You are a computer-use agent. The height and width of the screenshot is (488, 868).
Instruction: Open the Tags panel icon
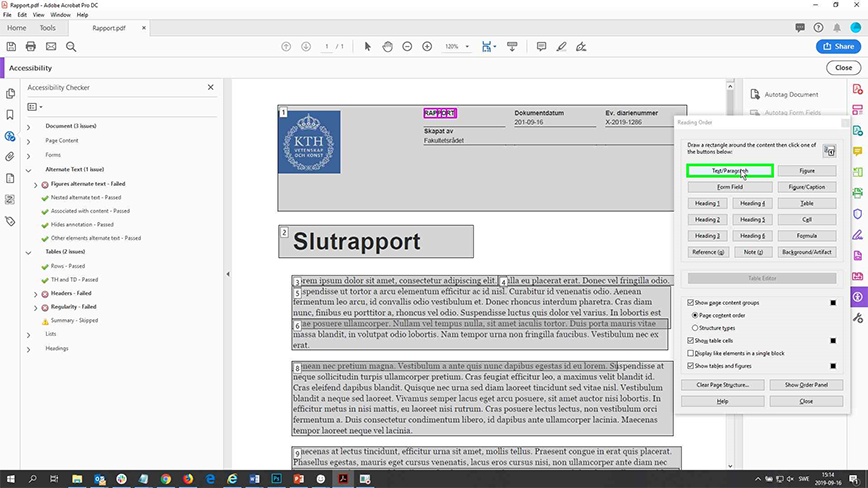(10, 221)
